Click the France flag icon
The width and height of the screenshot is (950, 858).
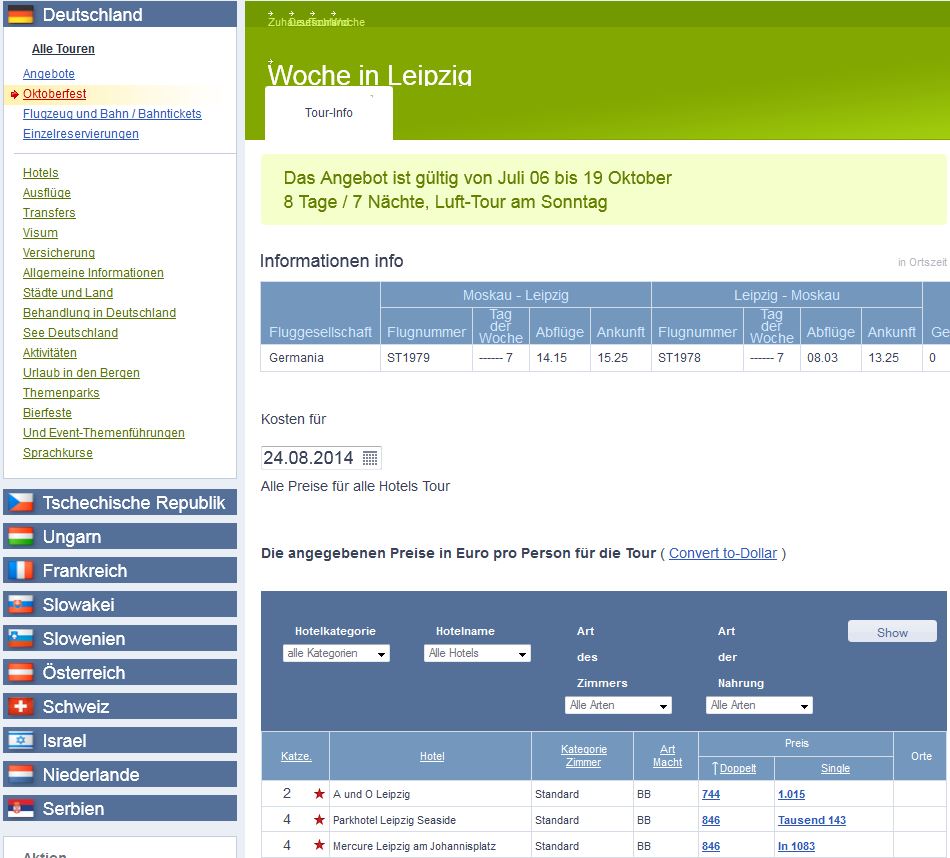21,571
